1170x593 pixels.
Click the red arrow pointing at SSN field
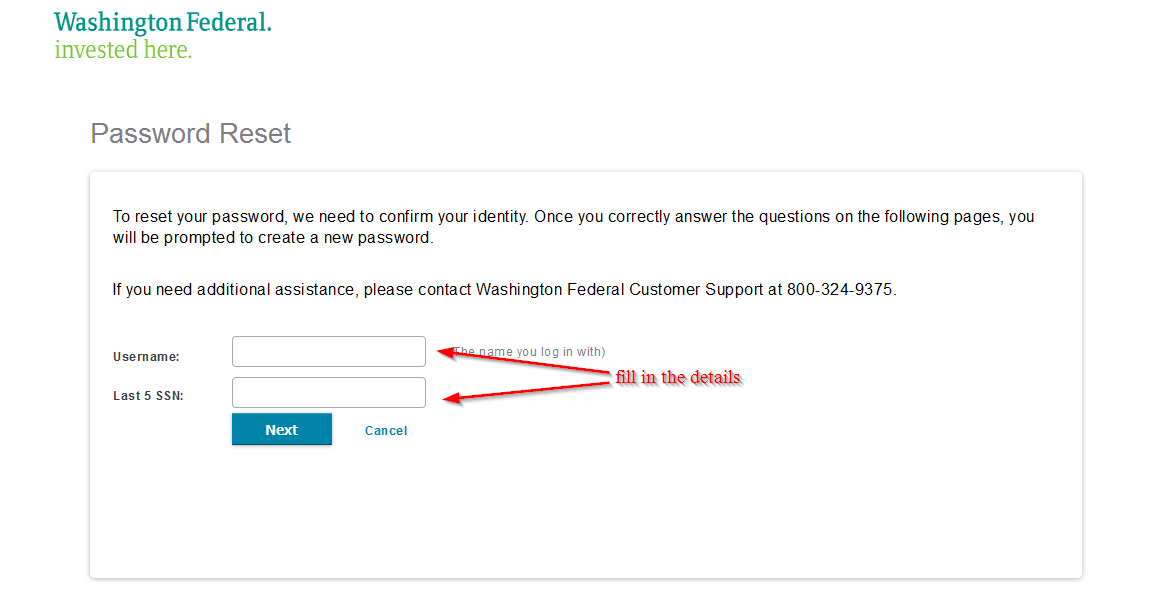coord(527,392)
